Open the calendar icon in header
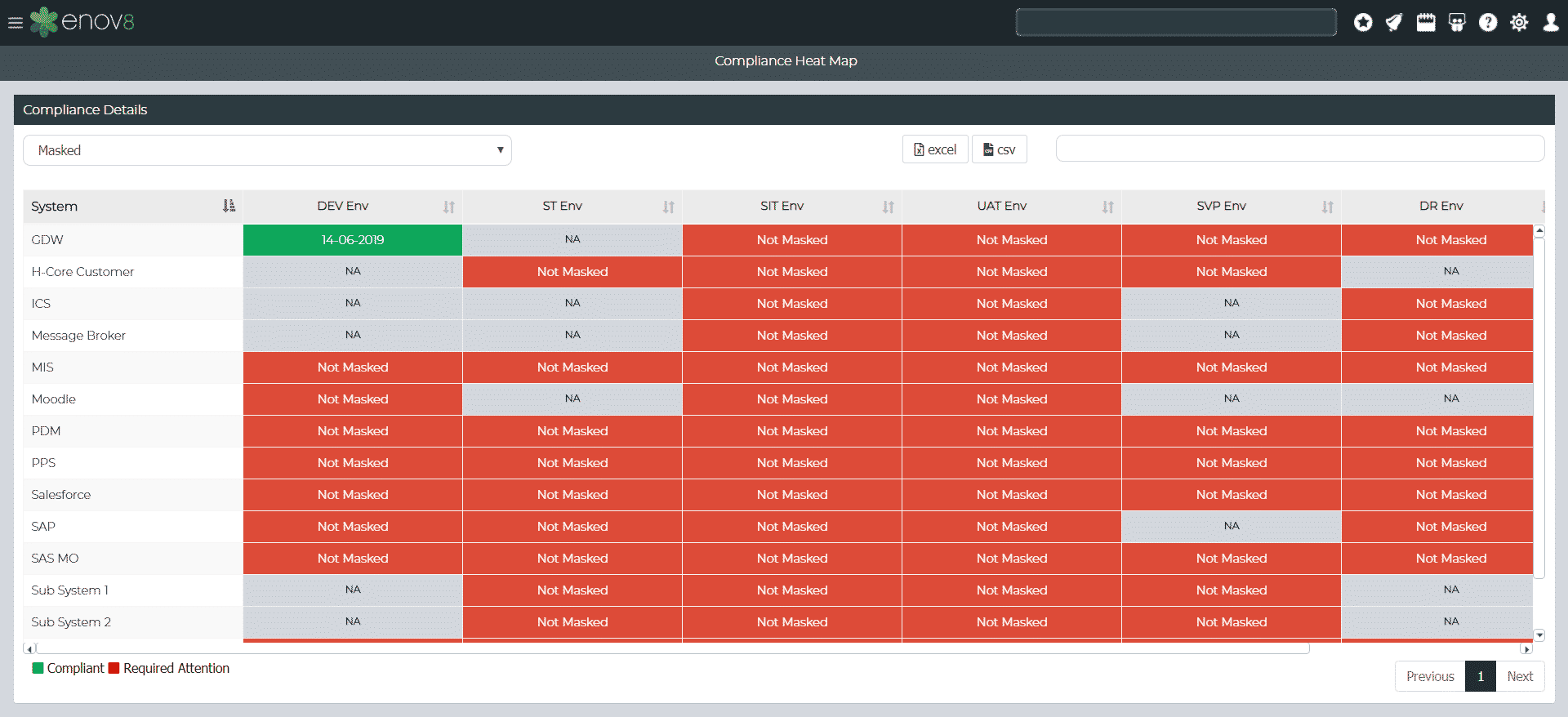Viewport: 1568px width, 717px height. click(1425, 23)
